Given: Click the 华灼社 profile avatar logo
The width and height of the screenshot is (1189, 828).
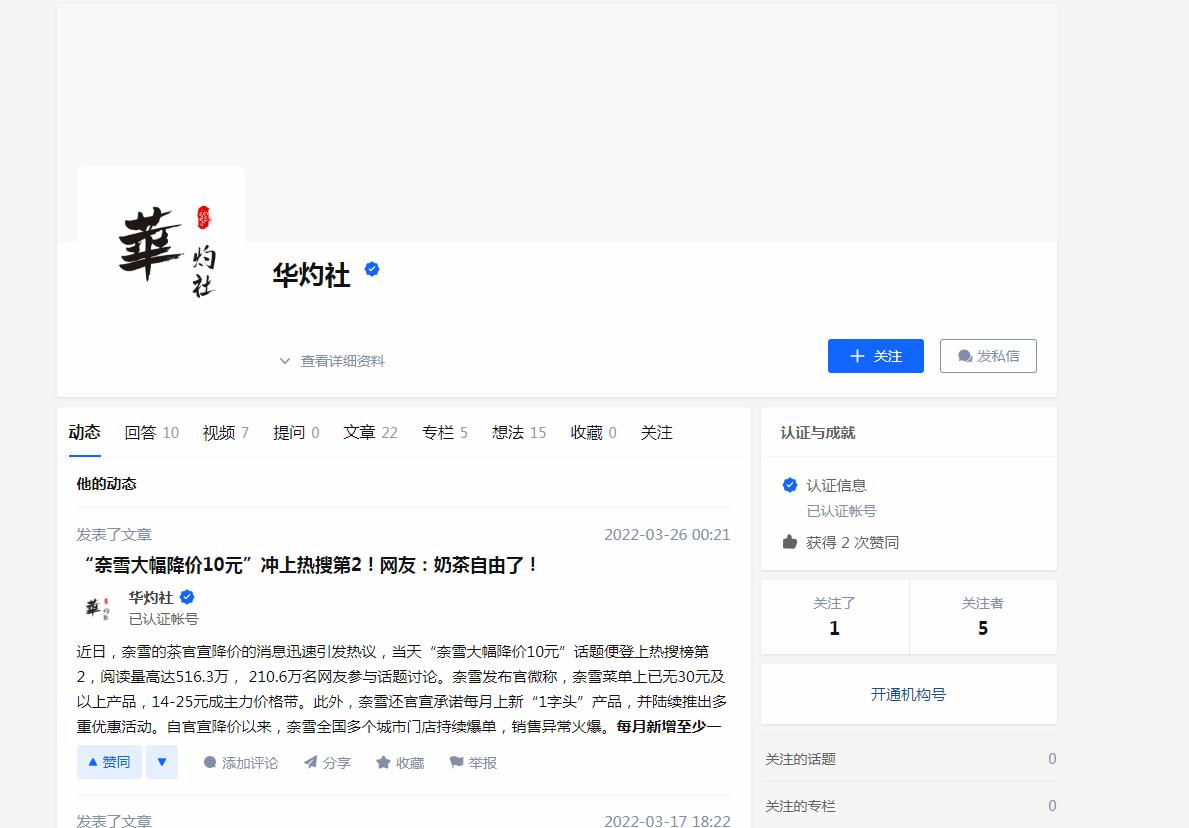Looking at the screenshot, I should point(161,250).
